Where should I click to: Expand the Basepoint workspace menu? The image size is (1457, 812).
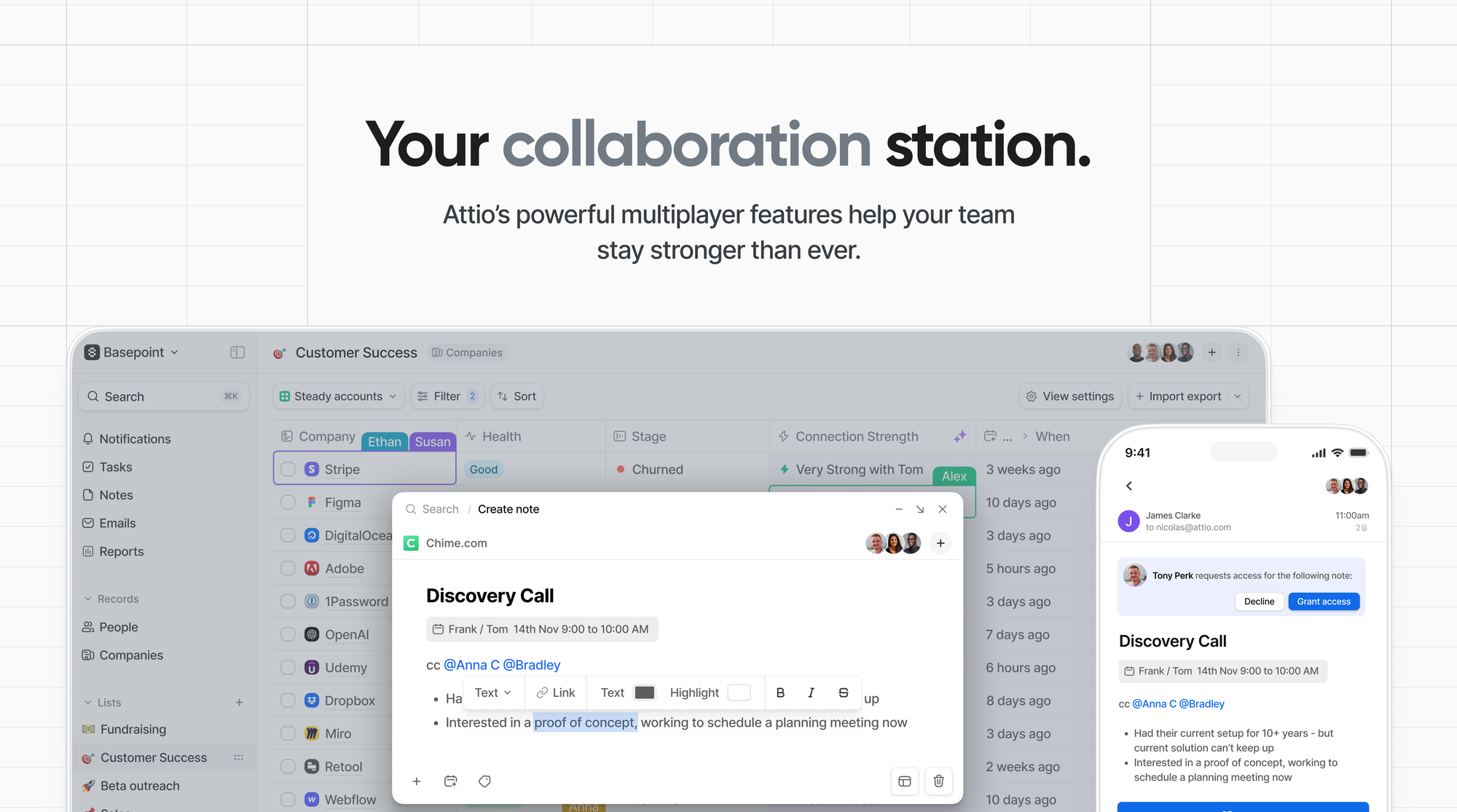[x=133, y=352]
